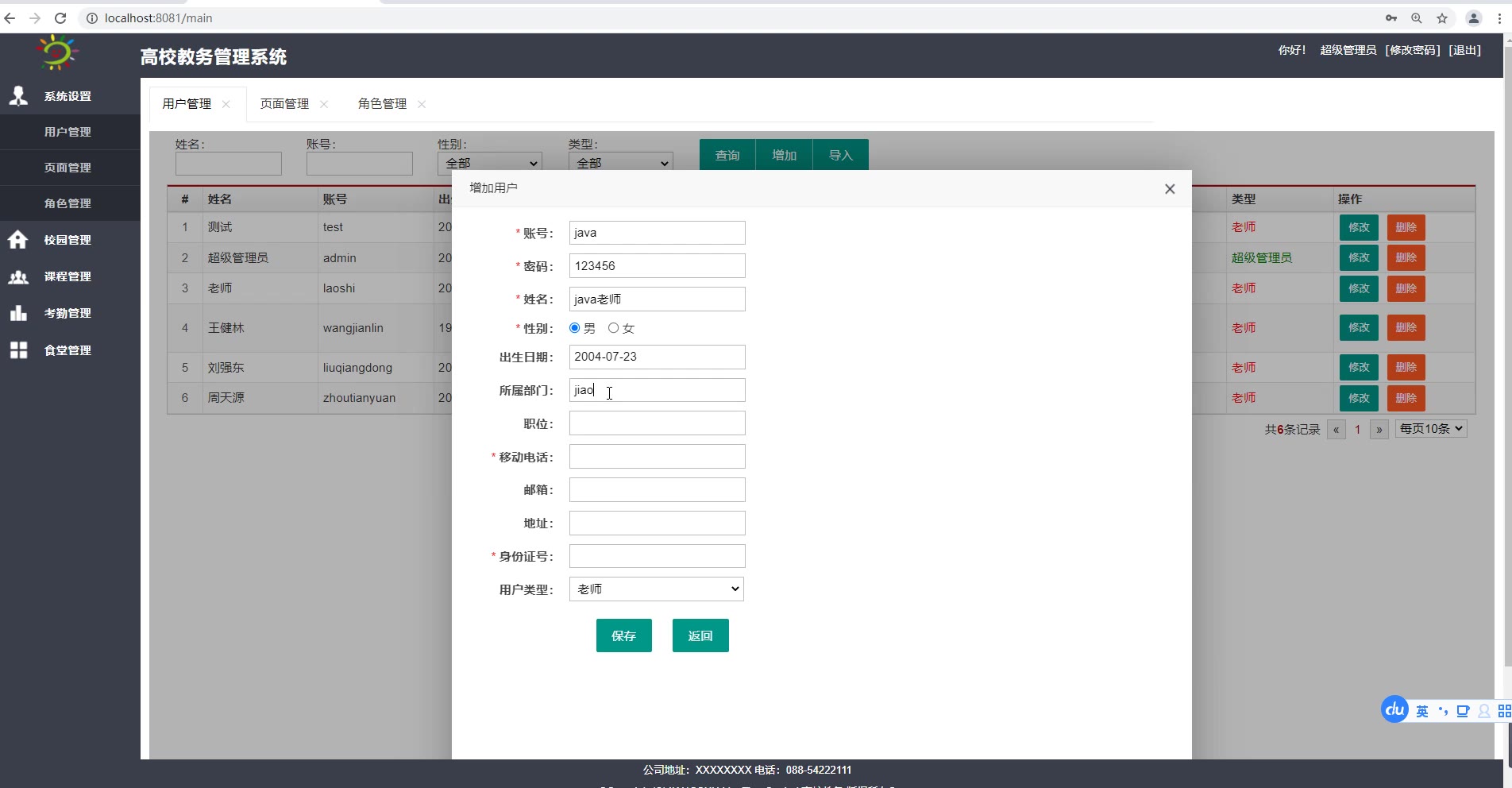Click the campus management house icon
The image size is (1512, 788).
pyautogui.click(x=18, y=240)
